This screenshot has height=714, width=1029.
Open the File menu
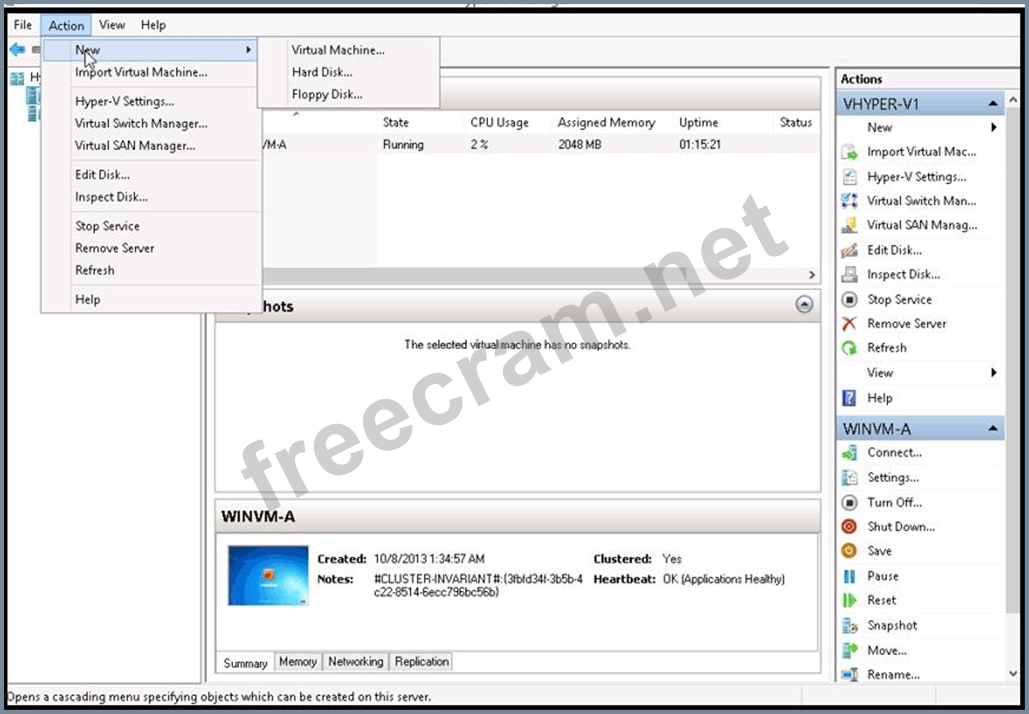pos(23,25)
